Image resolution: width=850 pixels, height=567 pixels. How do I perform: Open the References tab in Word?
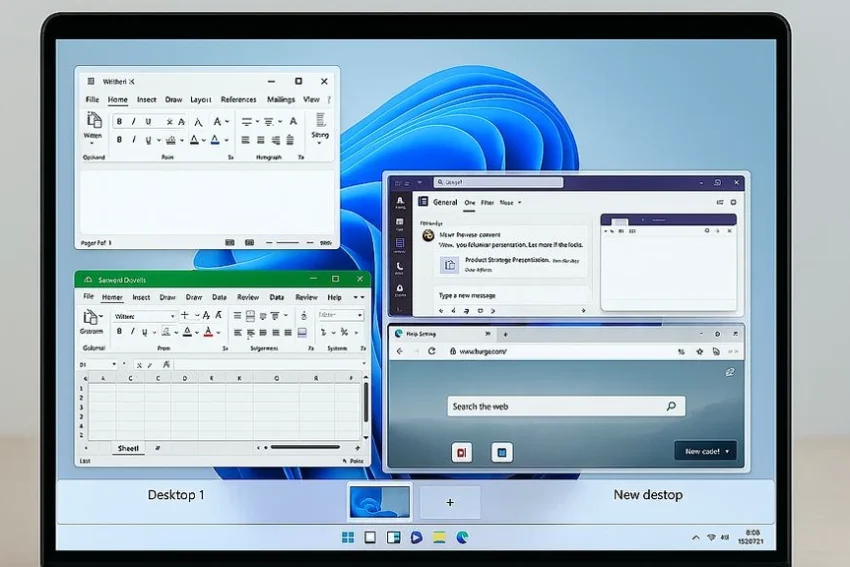pyautogui.click(x=239, y=100)
